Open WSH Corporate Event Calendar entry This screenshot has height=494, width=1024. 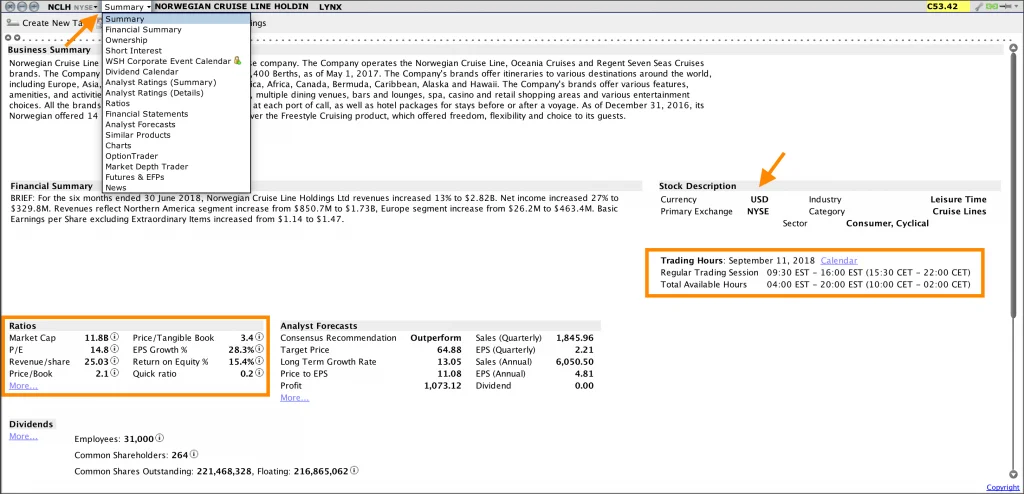point(176,61)
